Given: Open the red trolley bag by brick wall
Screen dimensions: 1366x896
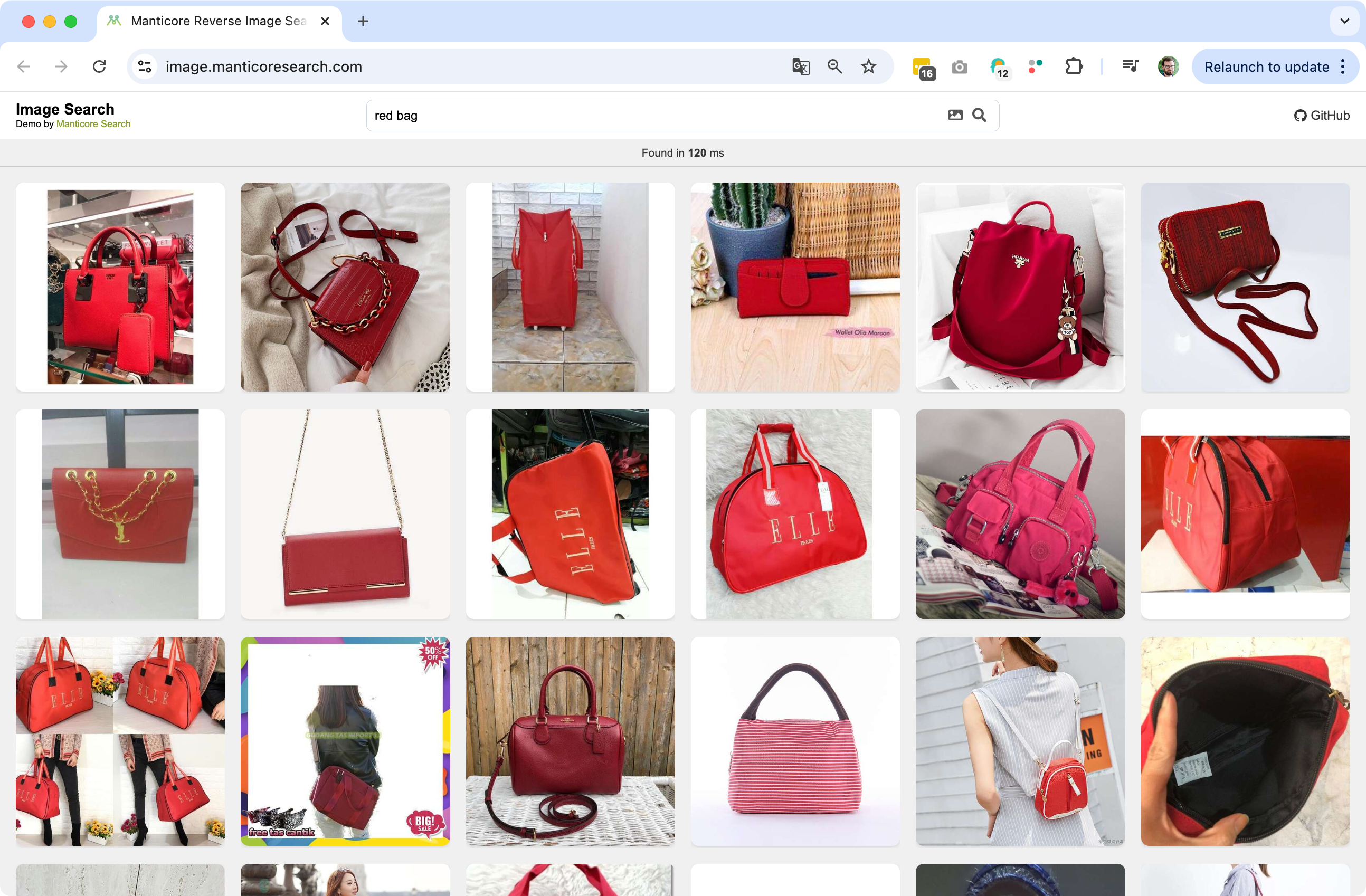Looking at the screenshot, I should [571, 287].
